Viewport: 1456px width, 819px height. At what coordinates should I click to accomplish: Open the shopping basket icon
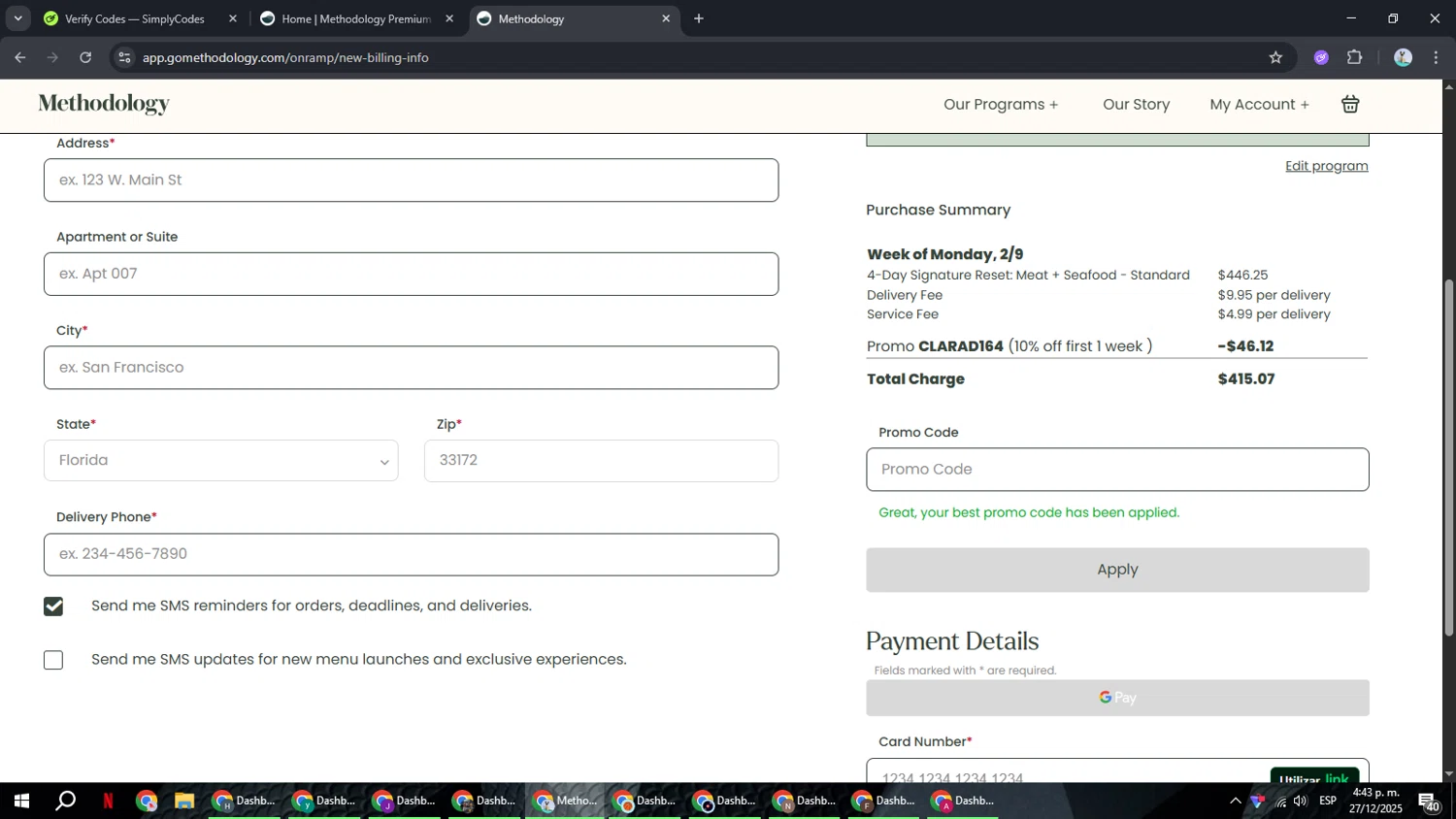pyautogui.click(x=1350, y=104)
